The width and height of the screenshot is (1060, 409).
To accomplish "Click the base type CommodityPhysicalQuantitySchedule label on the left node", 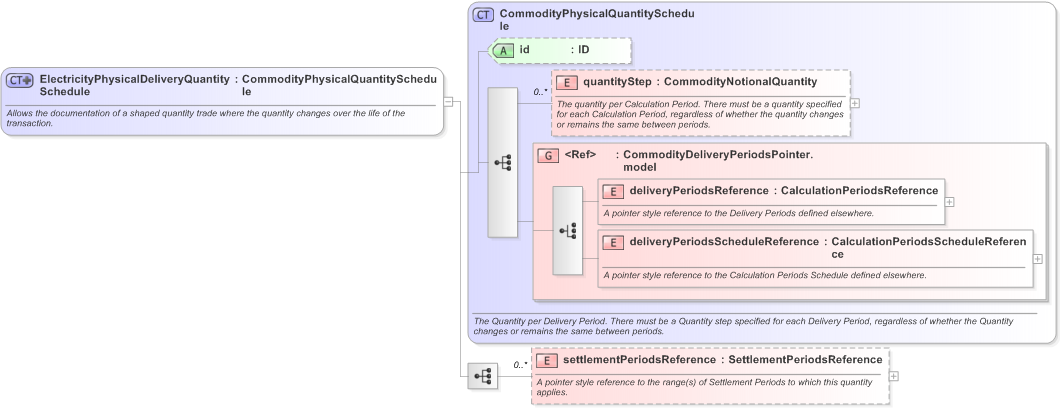I will (x=339, y=85).
